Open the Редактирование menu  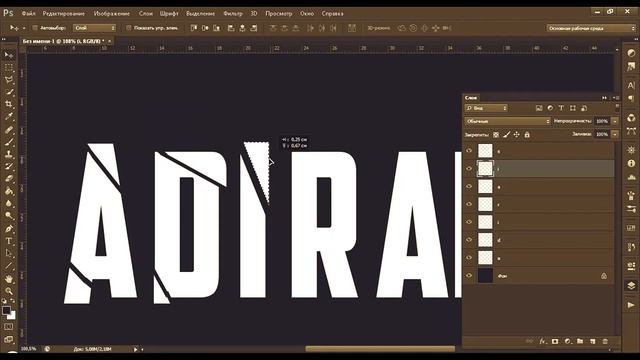pos(64,13)
